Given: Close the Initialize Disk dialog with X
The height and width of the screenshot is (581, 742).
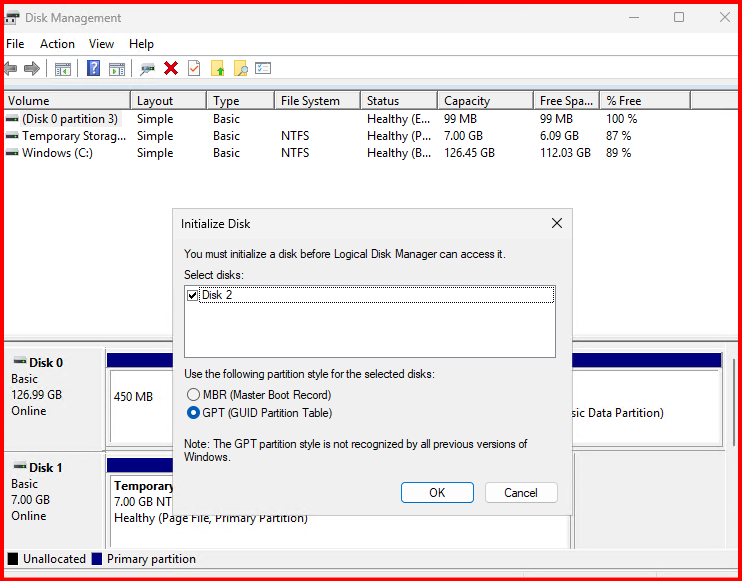Looking at the screenshot, I should (x=557, y=223).
